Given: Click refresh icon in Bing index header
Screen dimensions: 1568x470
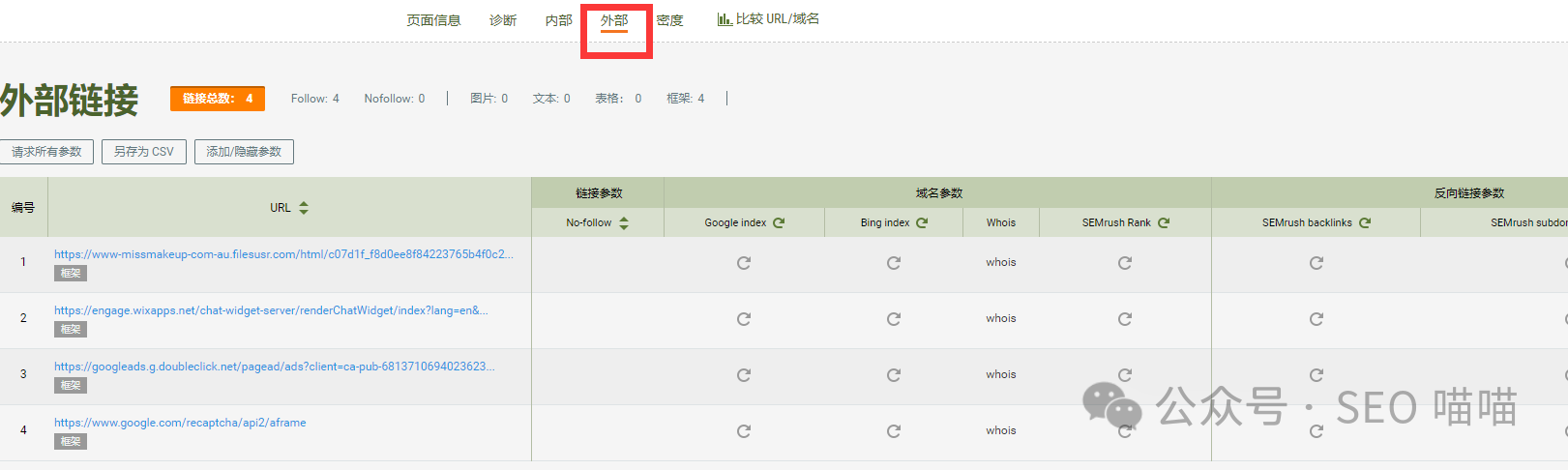Looking at the screenshot, I should [x=922, y=222].
